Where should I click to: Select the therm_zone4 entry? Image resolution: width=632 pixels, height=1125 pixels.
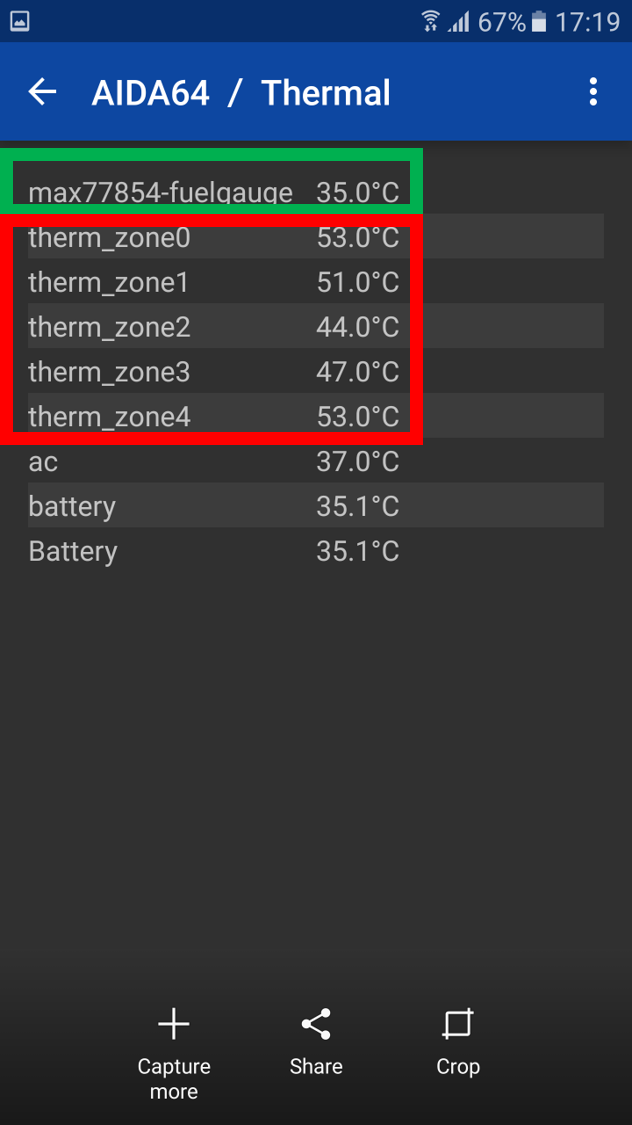pos(214,416)
